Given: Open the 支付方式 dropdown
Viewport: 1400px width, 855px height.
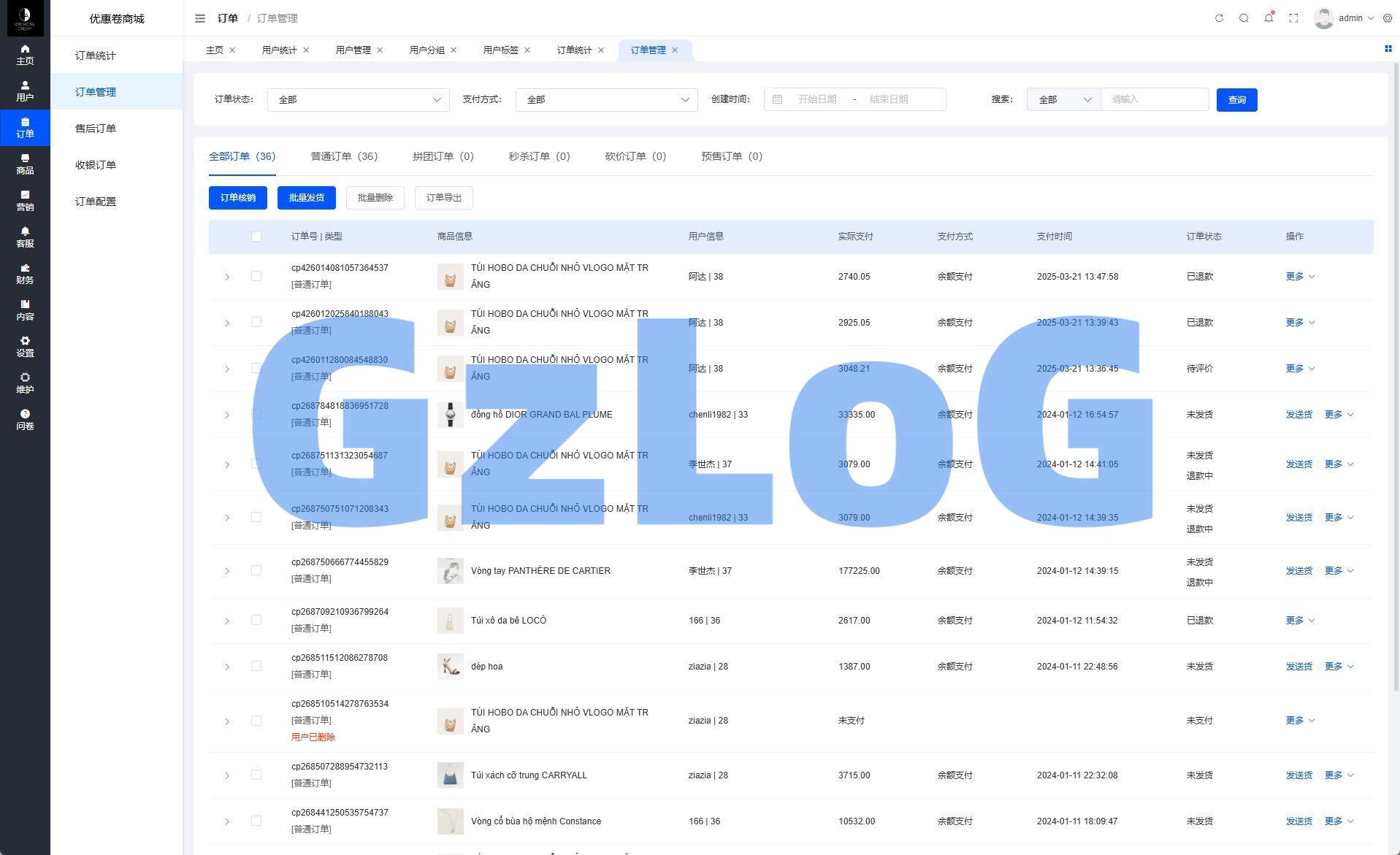Looking at the screenshot, I should pyautogui.click(x=606, y=100).
